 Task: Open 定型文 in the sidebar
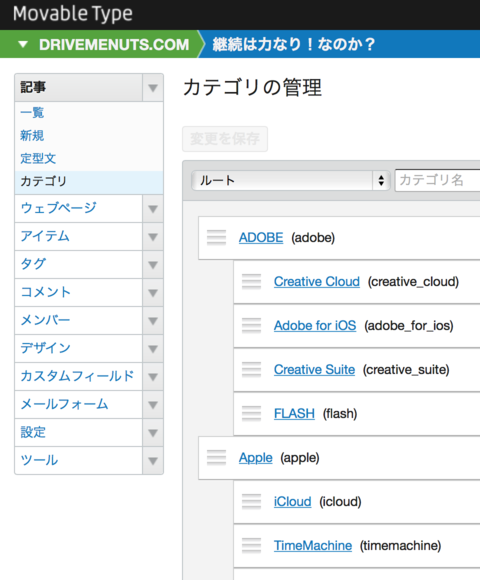click(38, 158)
